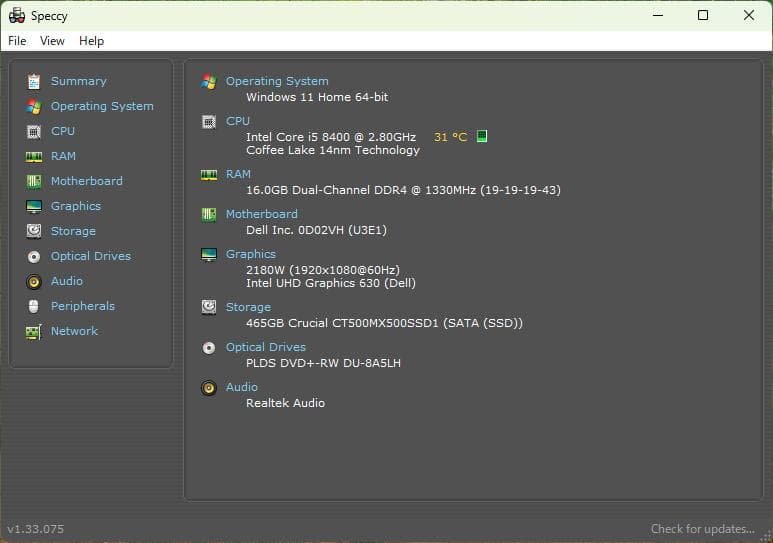Click the RAM stick icon in sidebar
The image size is (773, 543).
[x=34, y=157]
